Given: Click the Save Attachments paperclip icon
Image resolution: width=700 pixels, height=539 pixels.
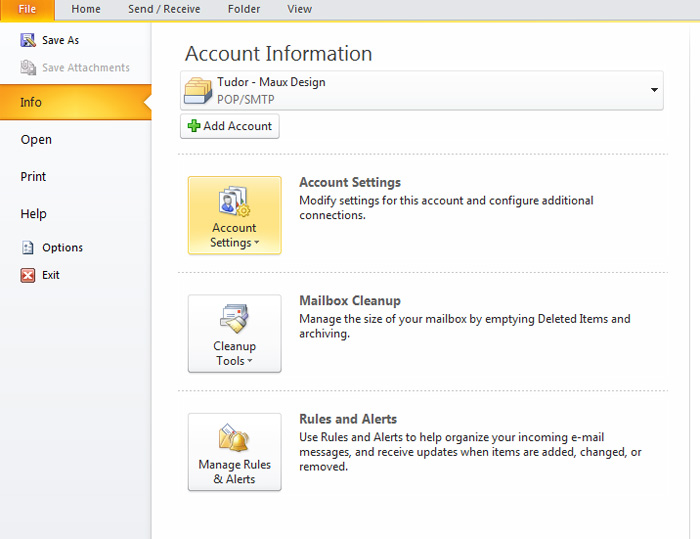Looking at the screenshot, I should point(28,68).
